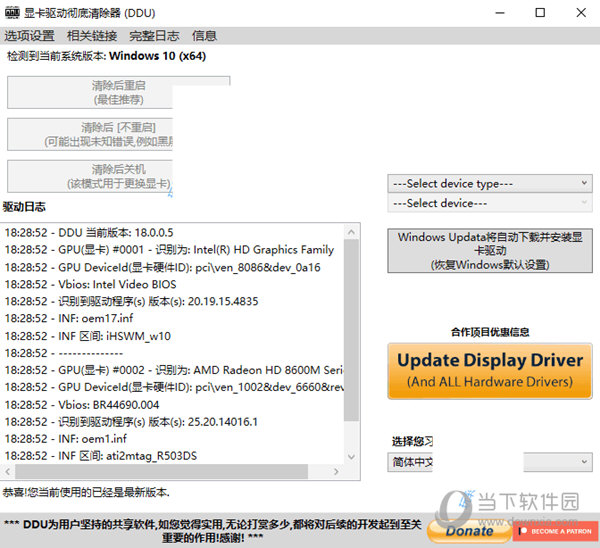Click the 驱动日志 heading label
The width and height of the screenshot is (600, 548).
click(x=24, y=207)
